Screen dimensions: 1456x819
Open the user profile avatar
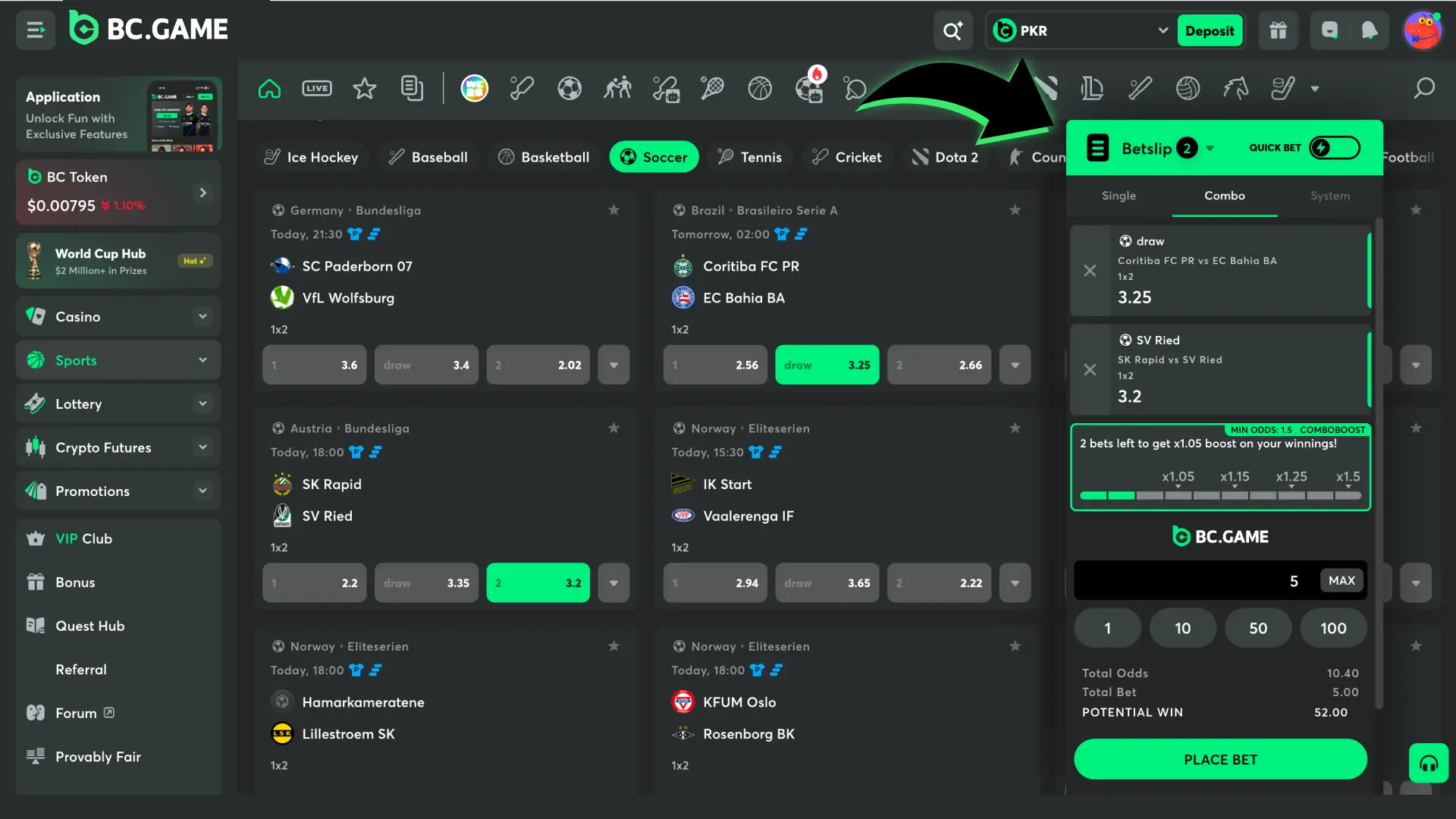click(x=1423, y=30)
